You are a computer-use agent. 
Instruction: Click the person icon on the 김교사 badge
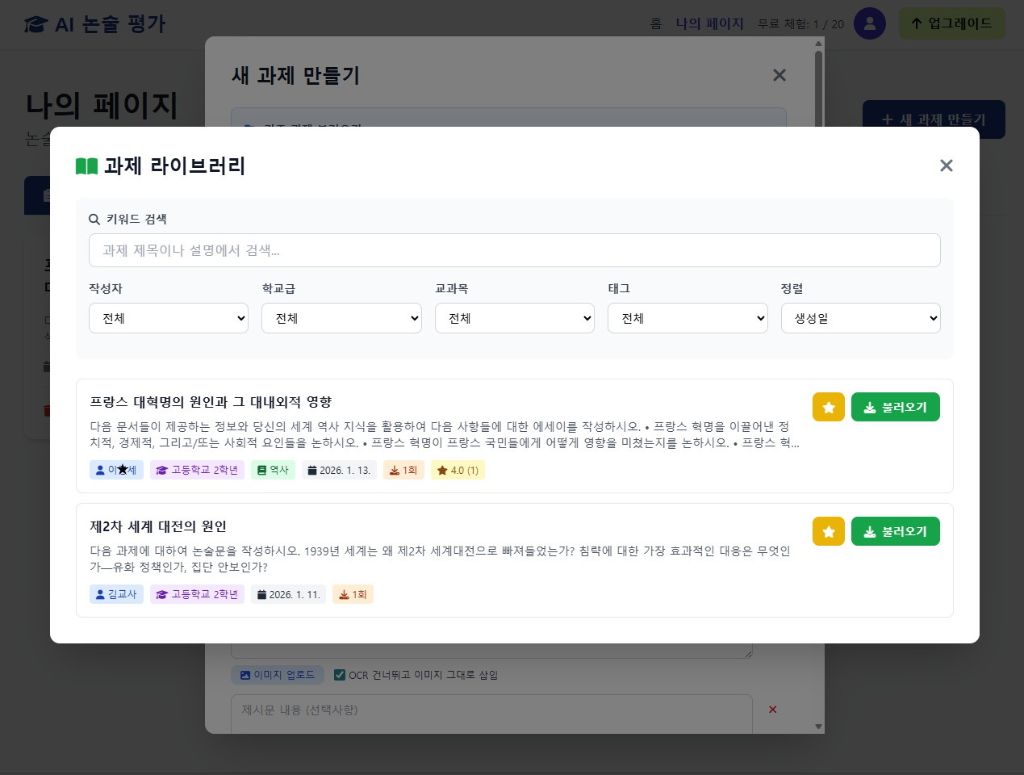coord(99,594)
